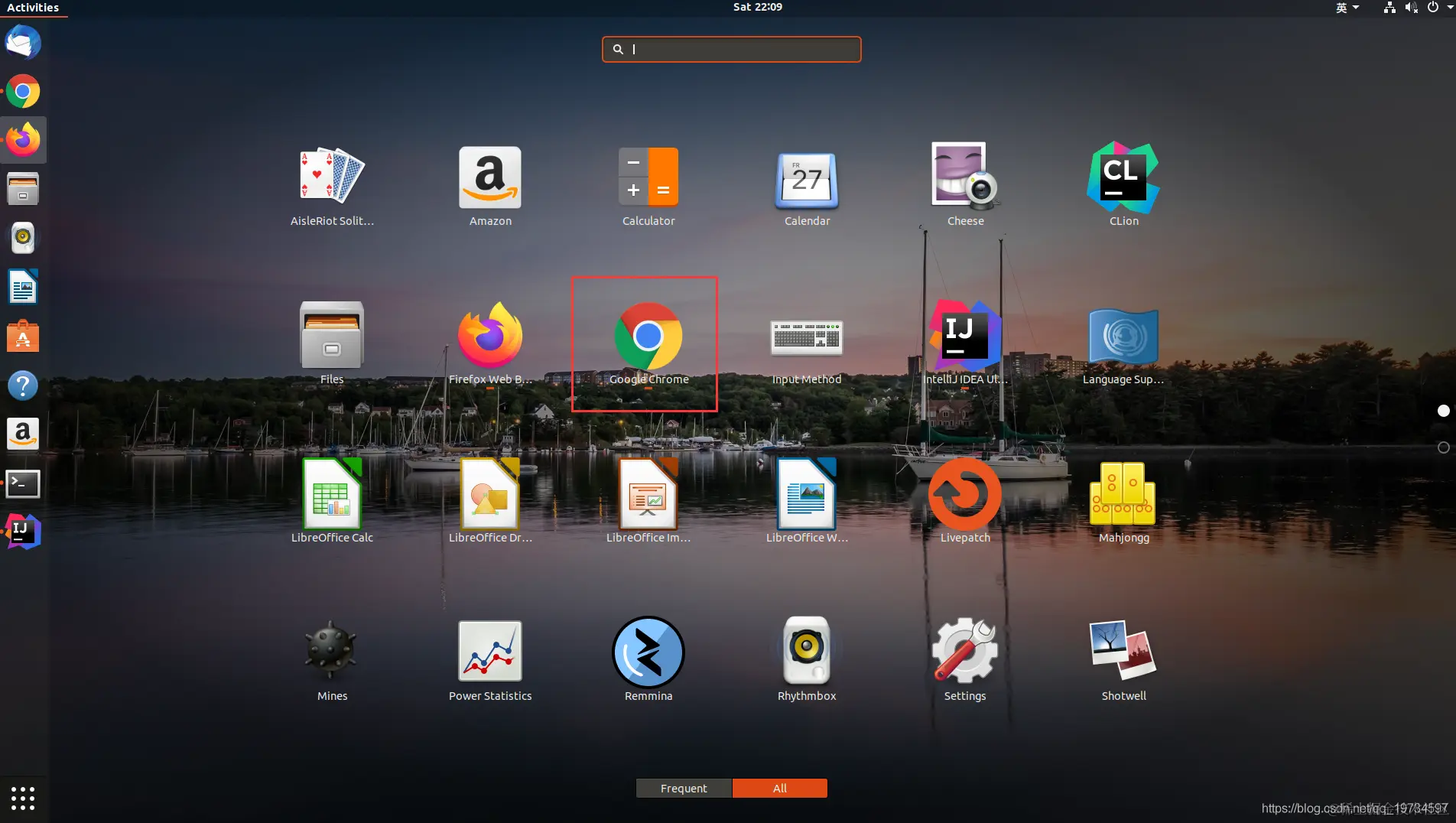Open the Help icon in the dock
Image resolution: width=1456 pixels, height=823 pixels.
(23, 385)
